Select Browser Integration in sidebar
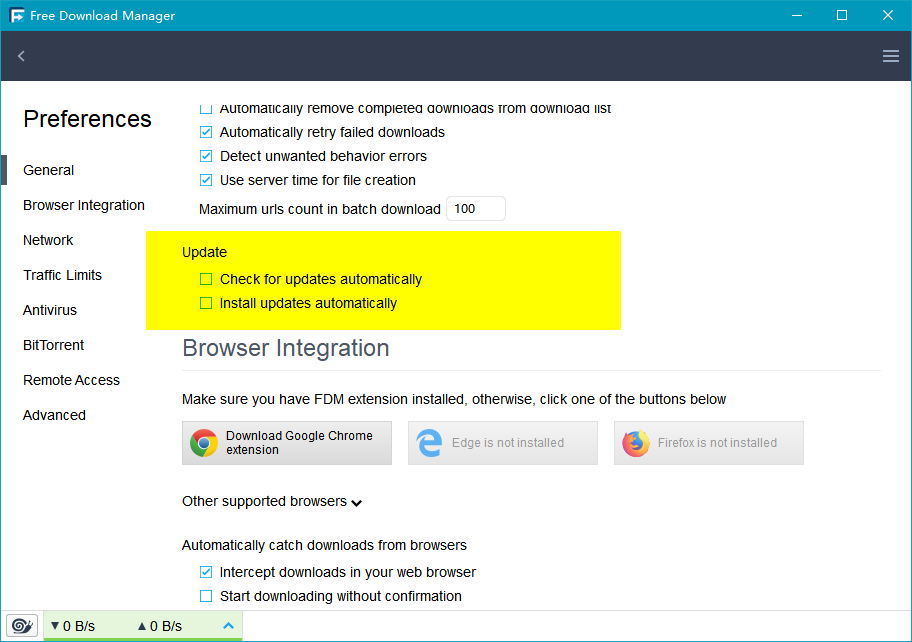The height and width of the screenshot is (642, 912). [x=84, y=205]
